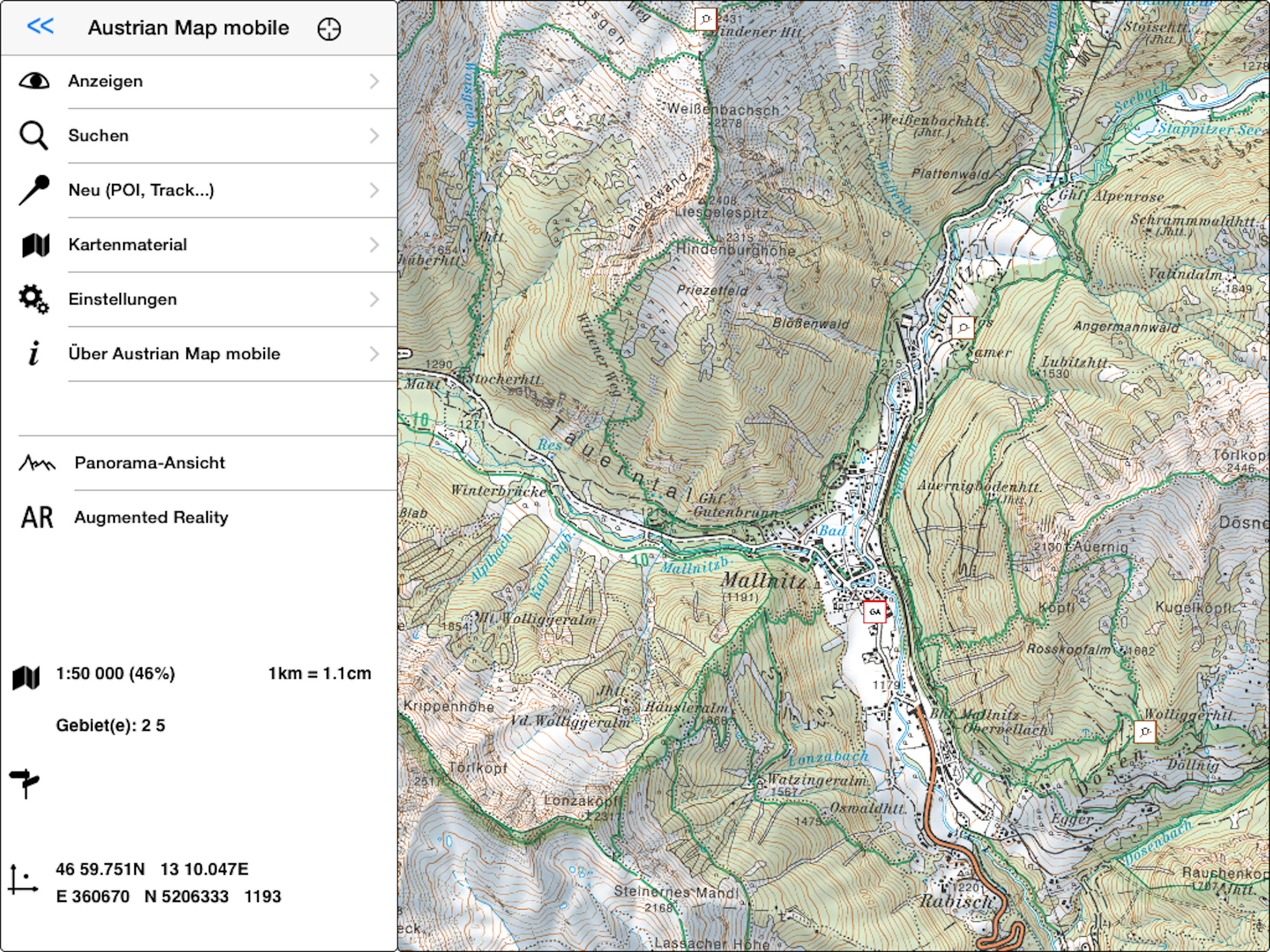Click the crosshair locate-position icon
Viewport: 1270px width, 952px height.
point(329,29)
